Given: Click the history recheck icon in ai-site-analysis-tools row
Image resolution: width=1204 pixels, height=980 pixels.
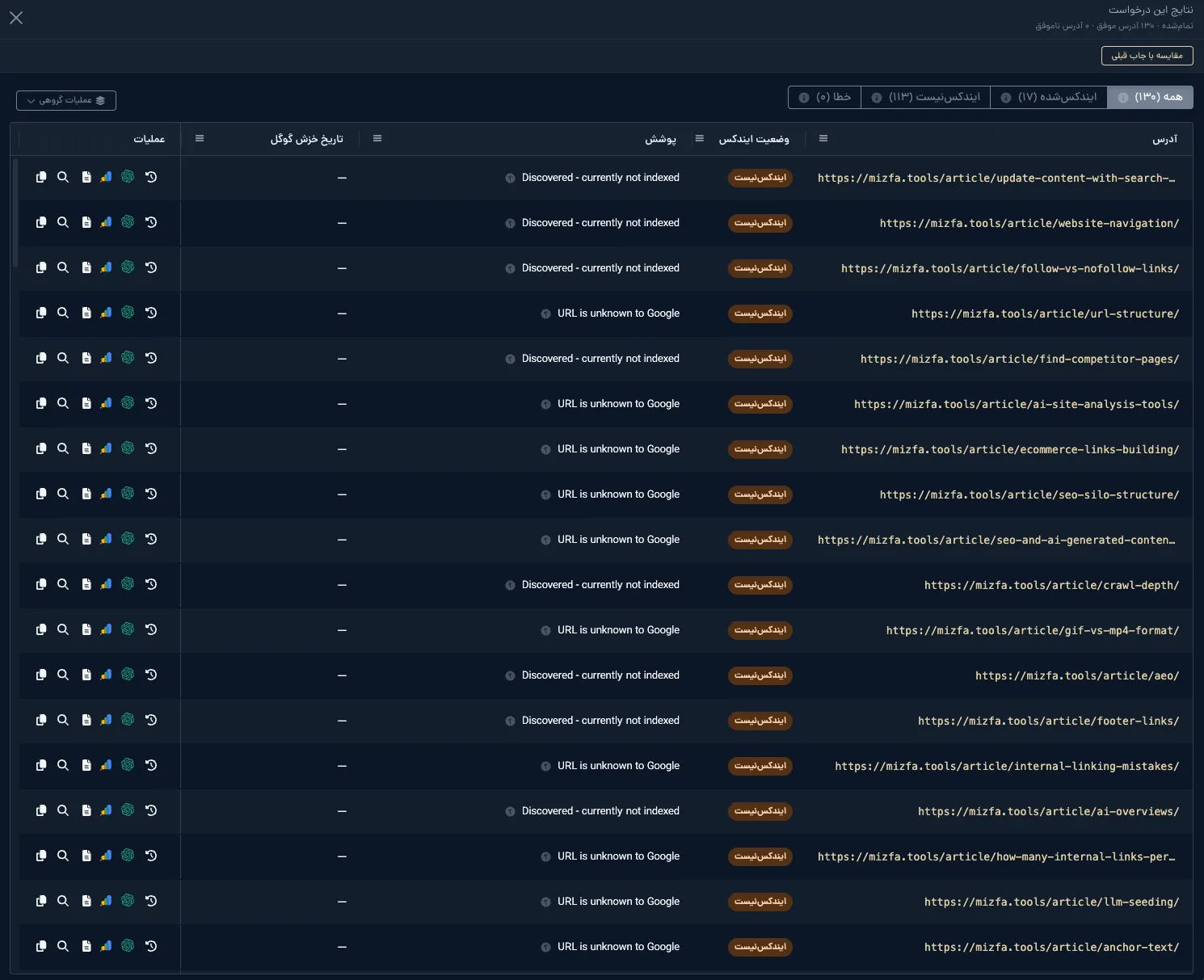Looking at the screenshot, I should tap(151, 403).
